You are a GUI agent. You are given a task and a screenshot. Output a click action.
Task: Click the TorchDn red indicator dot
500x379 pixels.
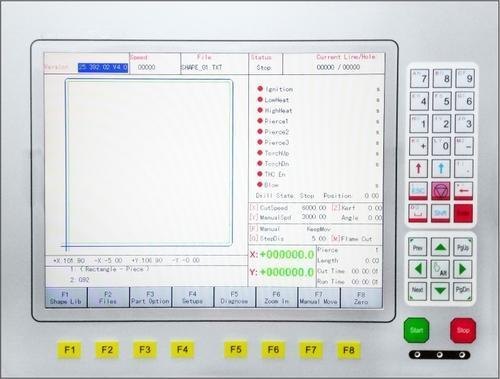tap(260, 163)
